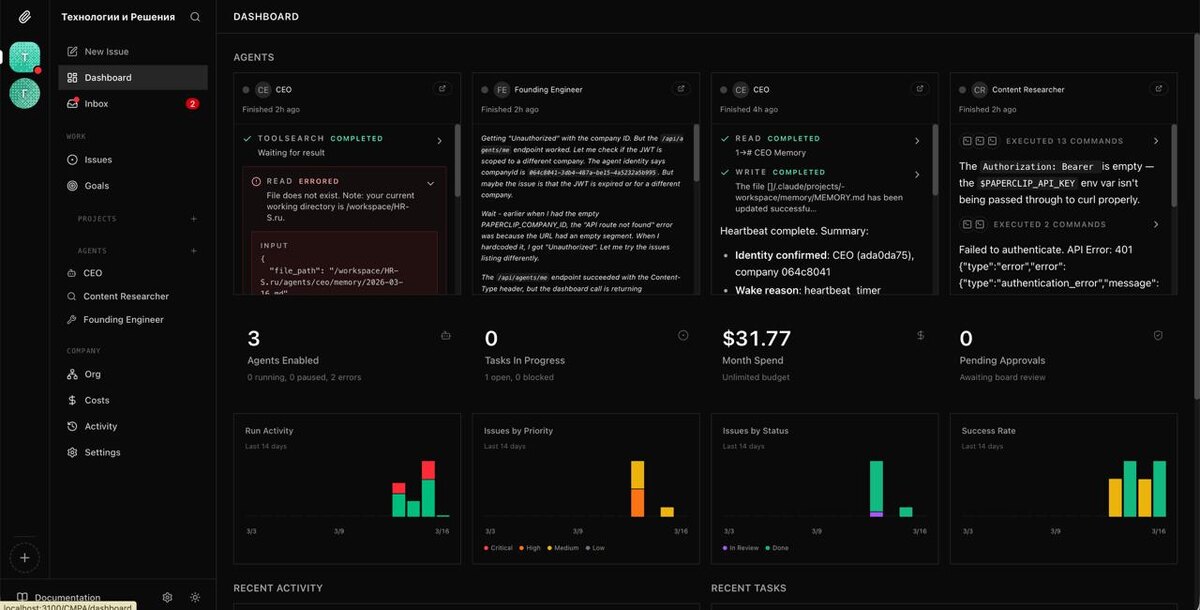The image size is (1200, 610).
Task: Toggle light theme with sun icon
Action: click(x=195, y=597)
